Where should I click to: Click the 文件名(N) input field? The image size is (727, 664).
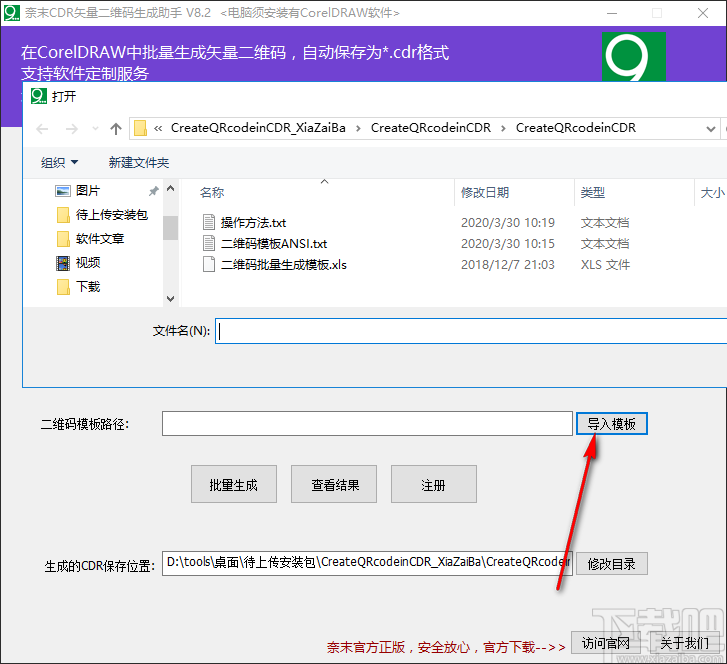click(471, 331)
